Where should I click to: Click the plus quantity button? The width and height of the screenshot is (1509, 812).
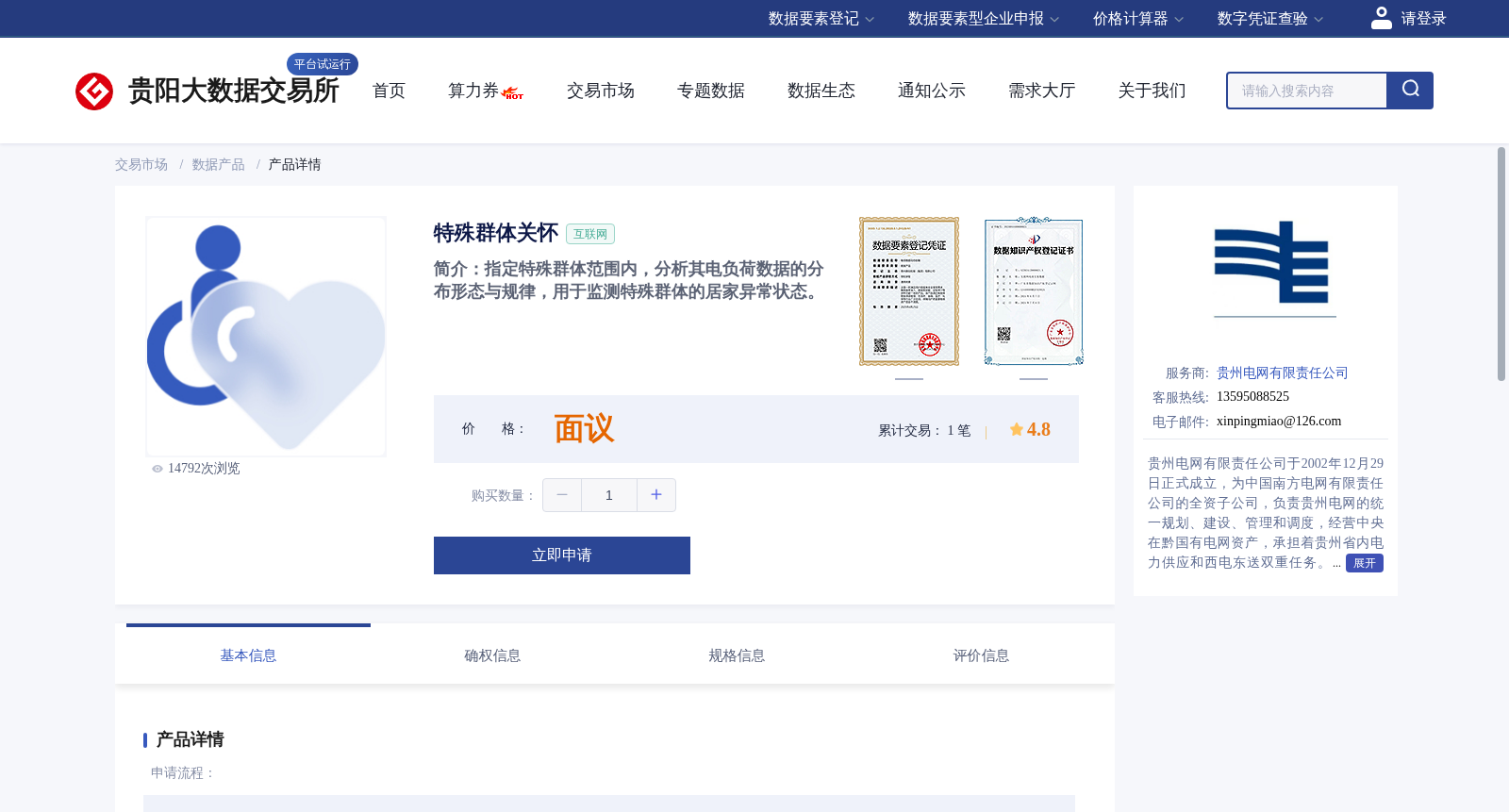click(656, 495)
